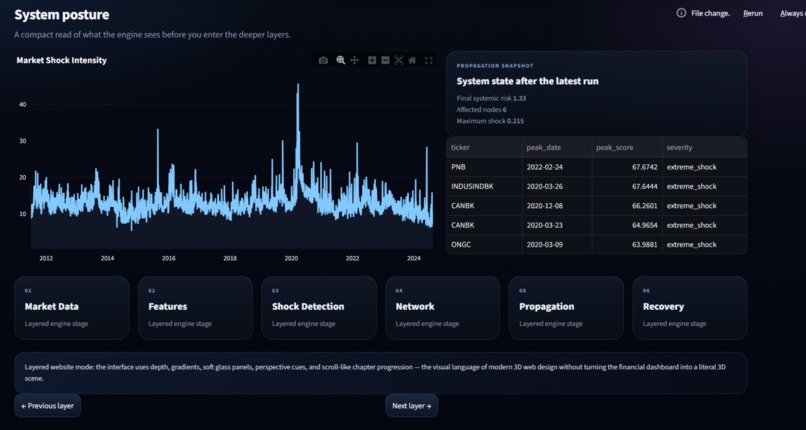Image resolution: width=806 pixels, height=430 pixels.
Task: Select the PNB ticker cell
Action: tap(484, 167)
